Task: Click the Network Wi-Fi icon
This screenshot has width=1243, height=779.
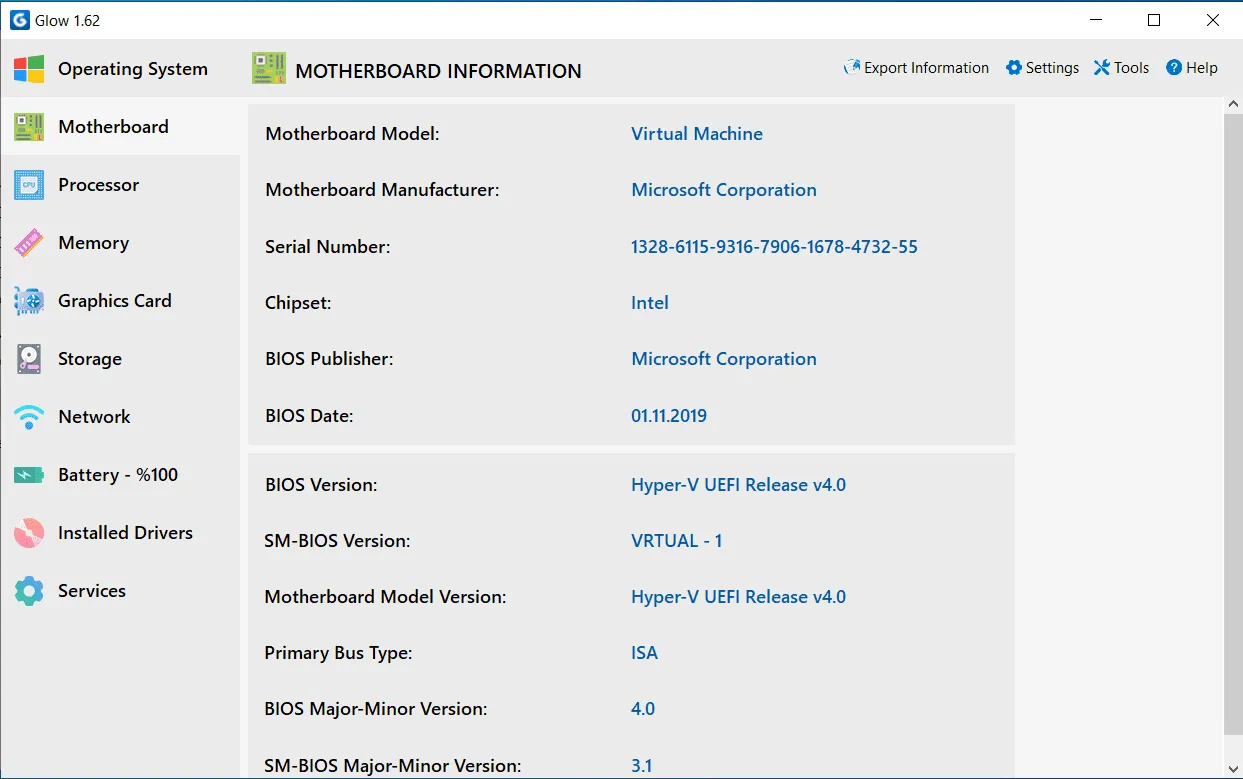Action: pyautogui.click(x=29, y=417)
